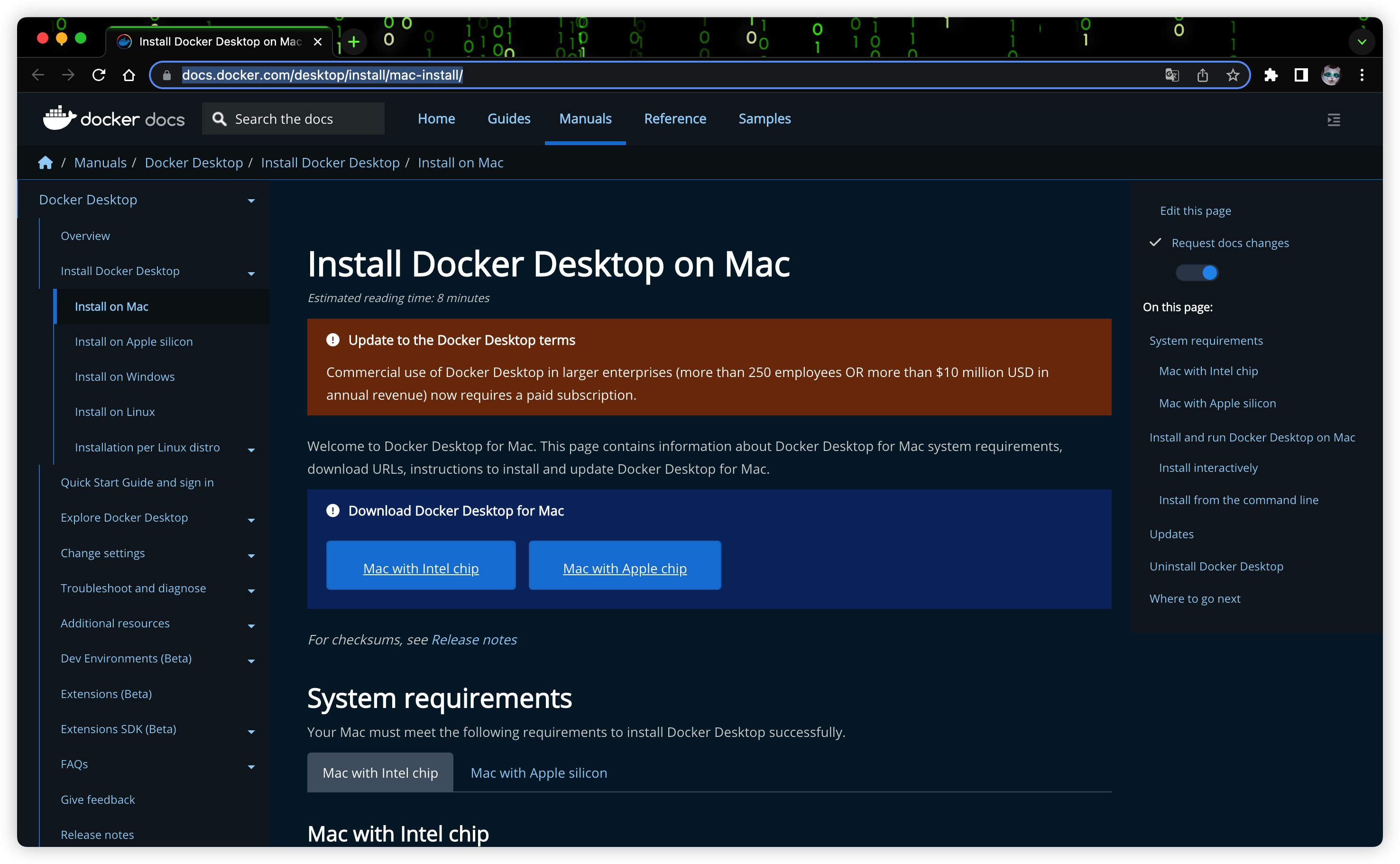Open a new tab with the plus icon
The width and height of the screenshot is (1400, 864).
354,42
